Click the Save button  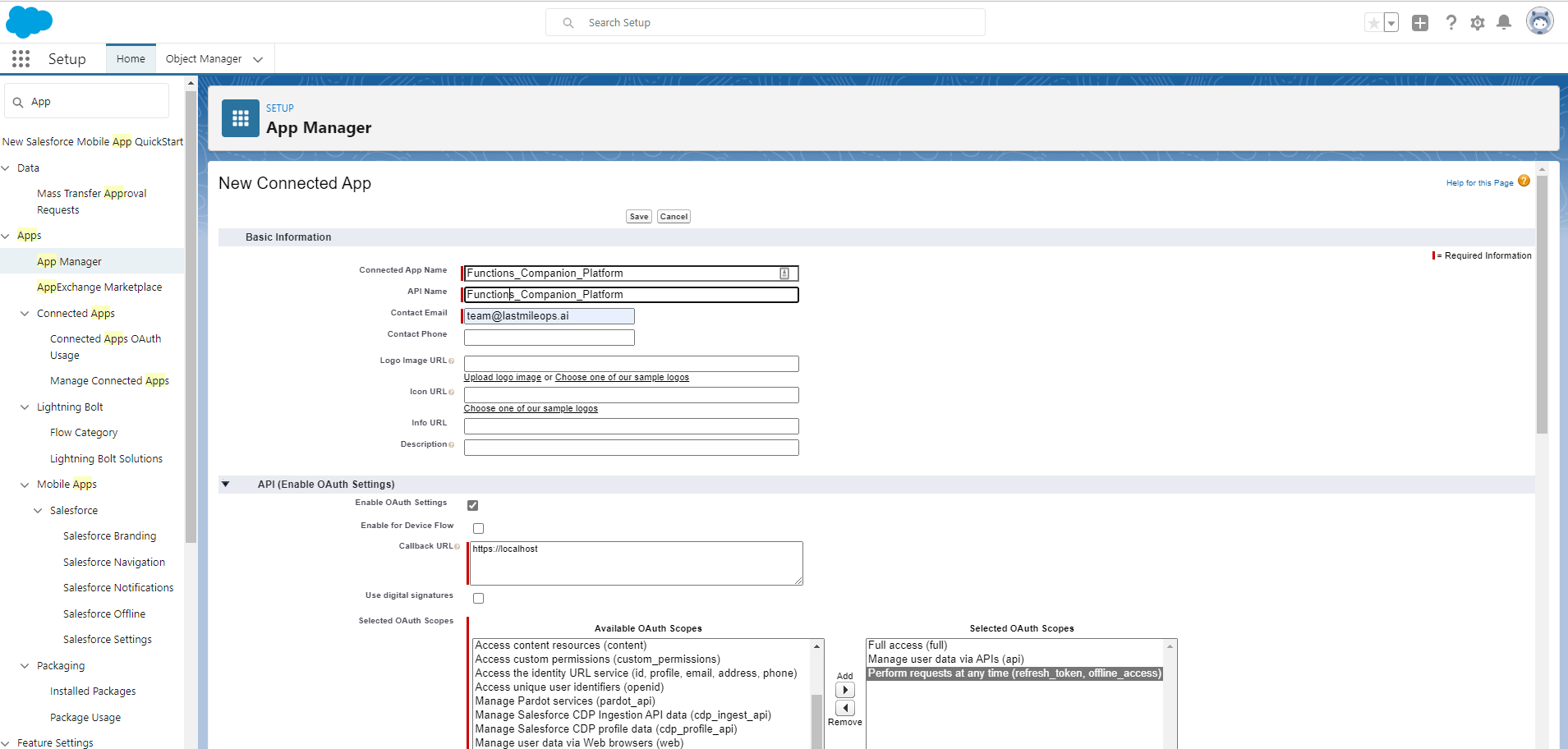[x=639, y=217]
